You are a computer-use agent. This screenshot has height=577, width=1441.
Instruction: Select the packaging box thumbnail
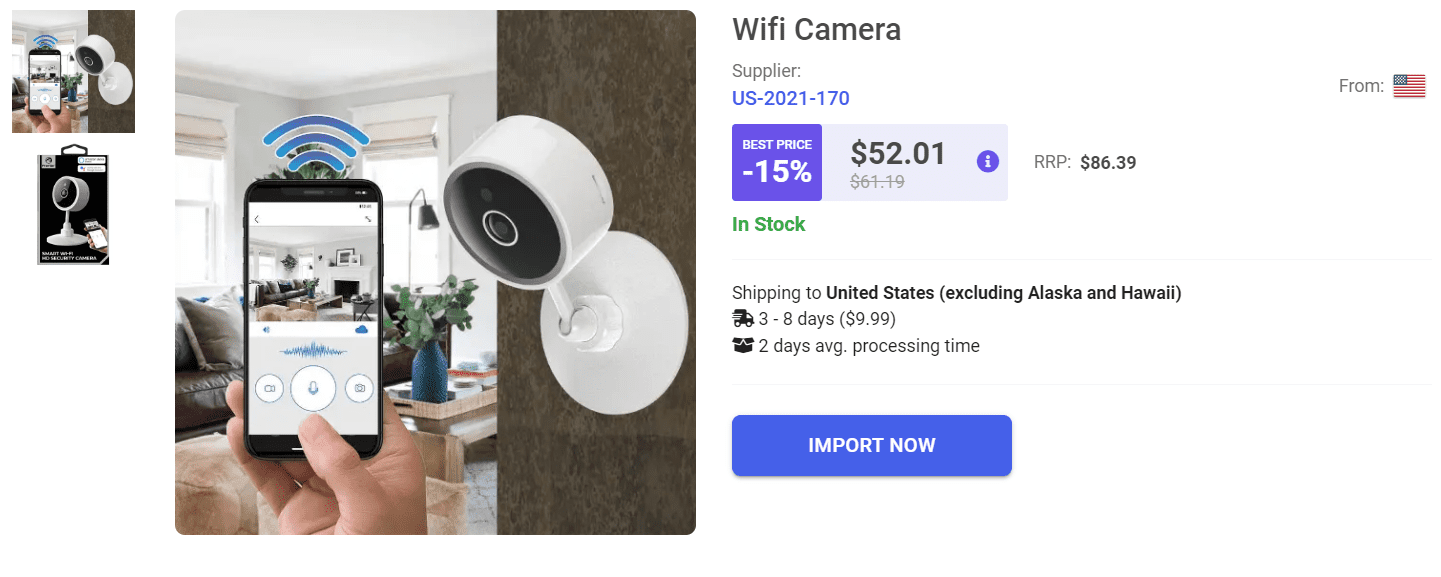72,207
